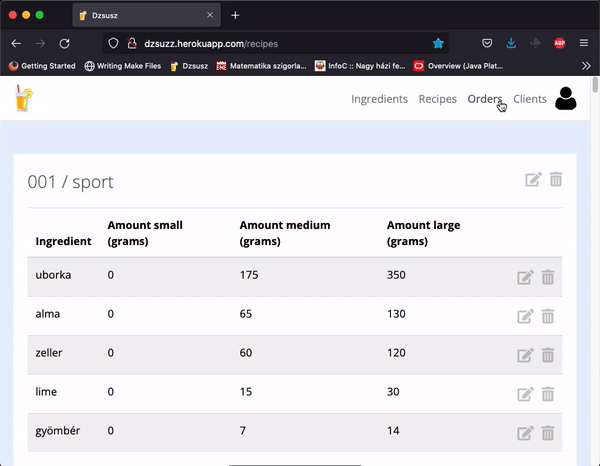Show more bookmarks overflow chevron
This screenshot has height=466, width=600.
coord(585,66)
